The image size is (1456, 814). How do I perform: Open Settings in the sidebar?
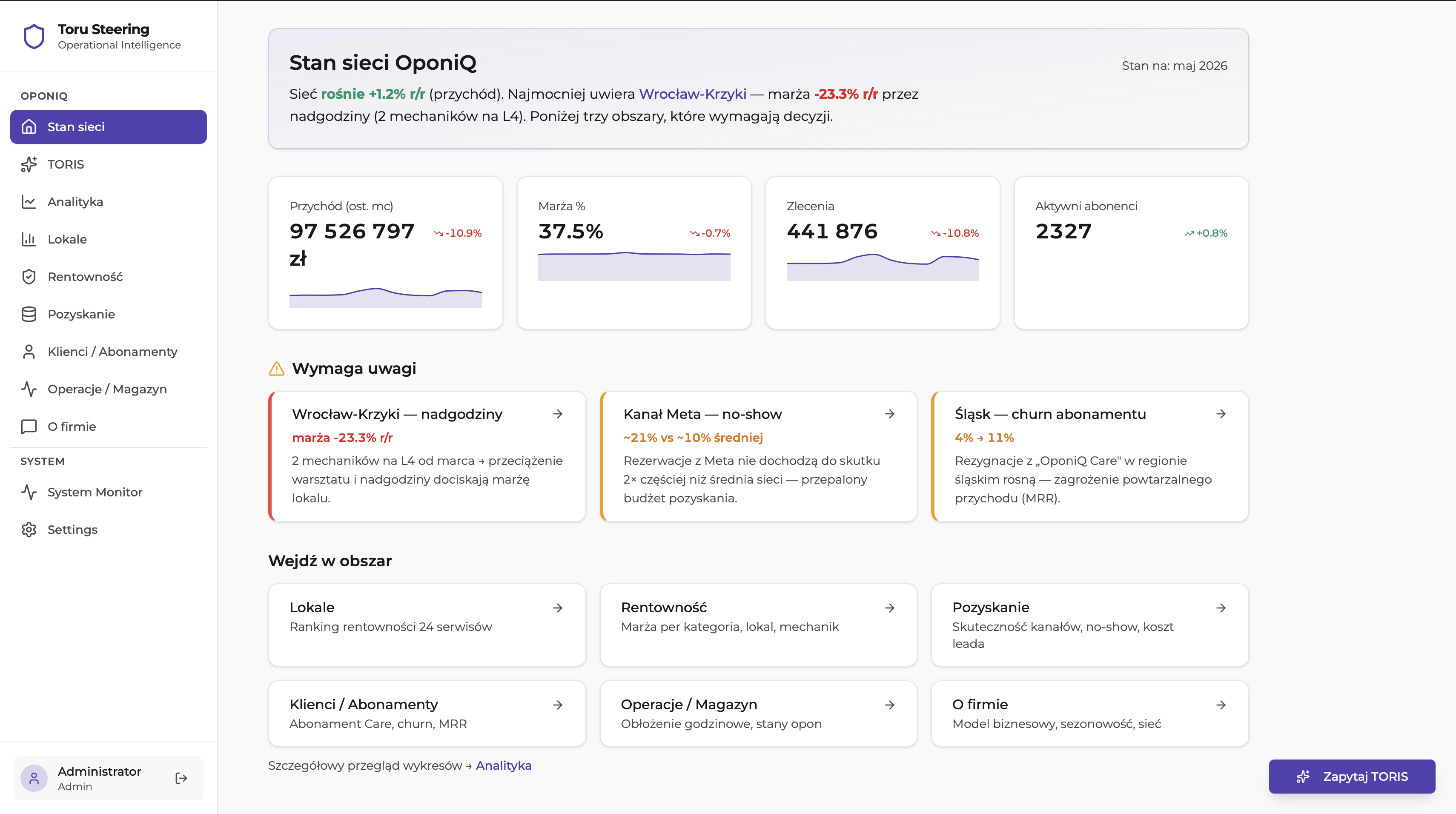(x=109, y=530)
